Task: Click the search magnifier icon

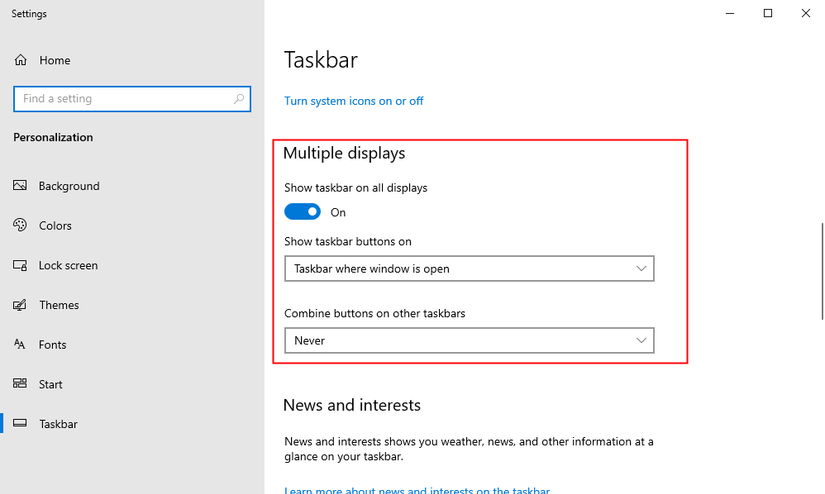Action: [x=239, y=99]
